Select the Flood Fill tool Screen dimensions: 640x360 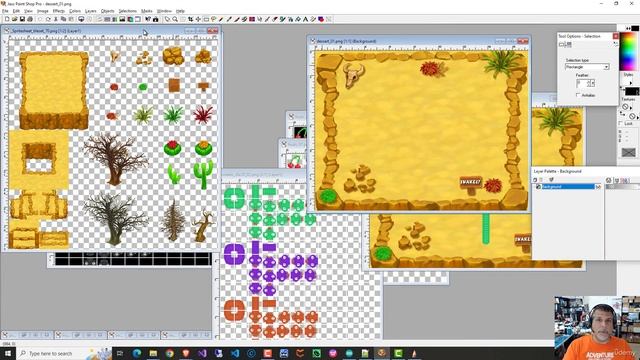tap(298, 19)
